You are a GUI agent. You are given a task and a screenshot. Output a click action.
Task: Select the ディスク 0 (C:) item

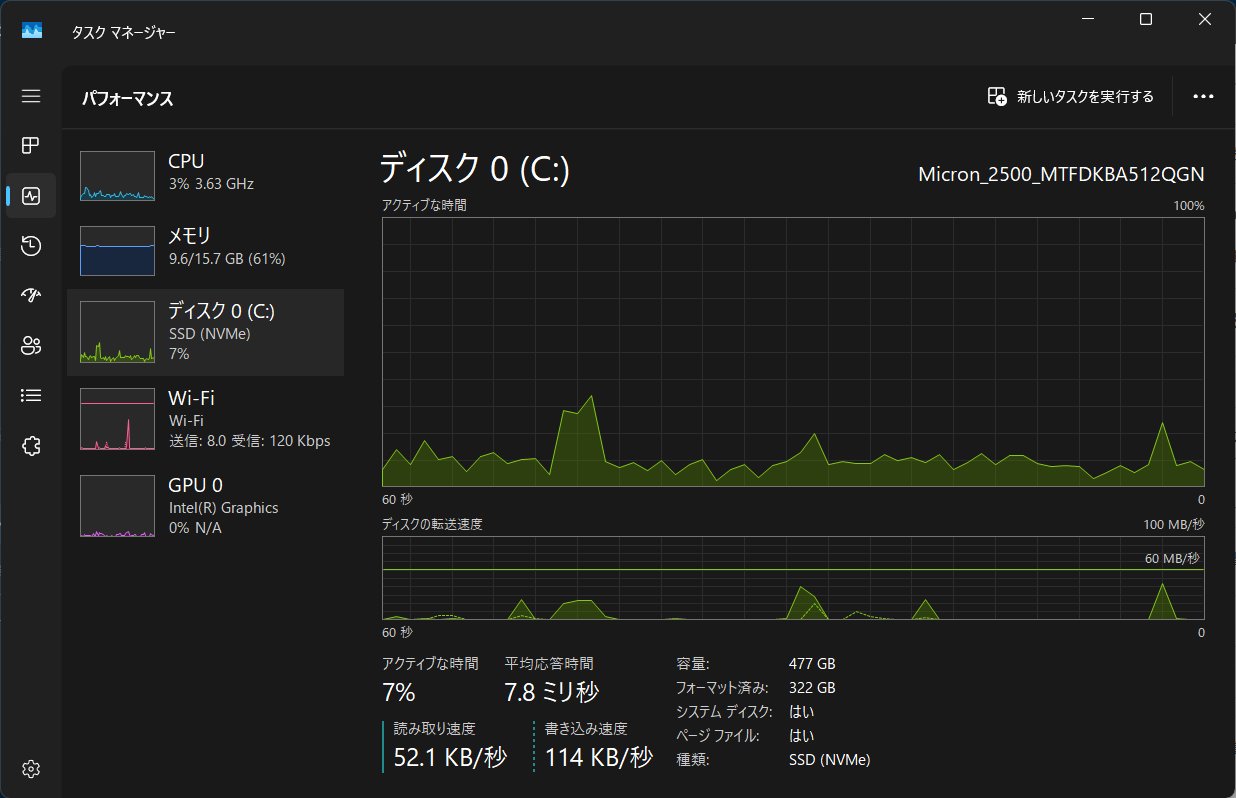(x=205, y=333)
